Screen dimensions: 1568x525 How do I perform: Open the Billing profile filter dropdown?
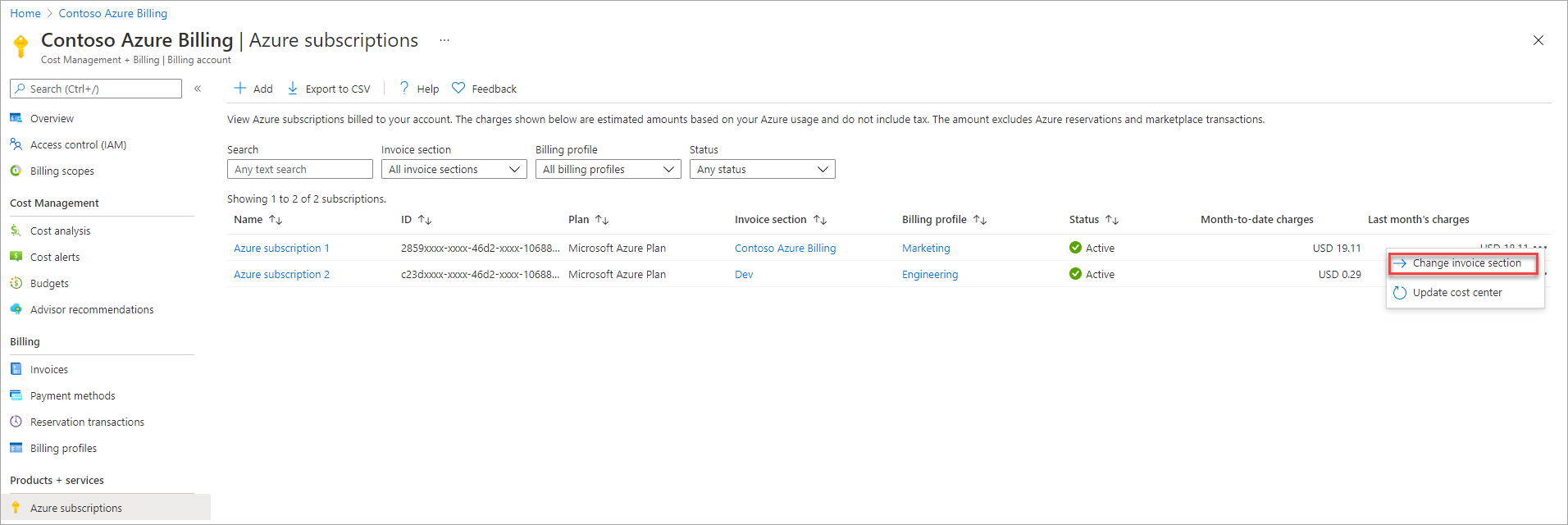point(609,169)
